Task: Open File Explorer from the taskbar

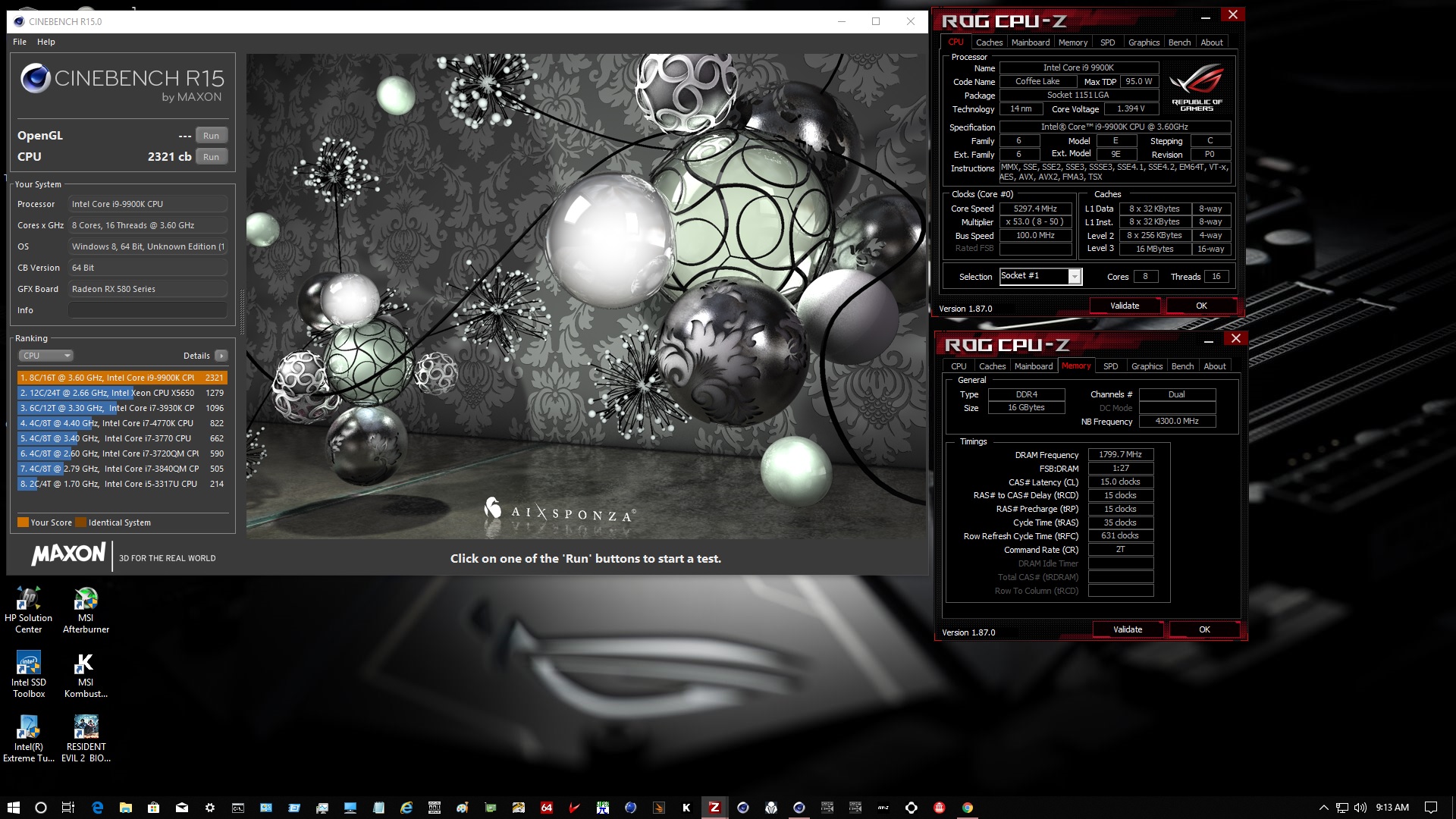Action: coord(125,808)
